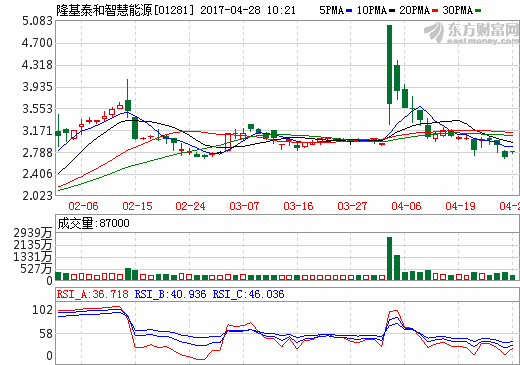Click the 04-19 date axis label

[460, 206]
